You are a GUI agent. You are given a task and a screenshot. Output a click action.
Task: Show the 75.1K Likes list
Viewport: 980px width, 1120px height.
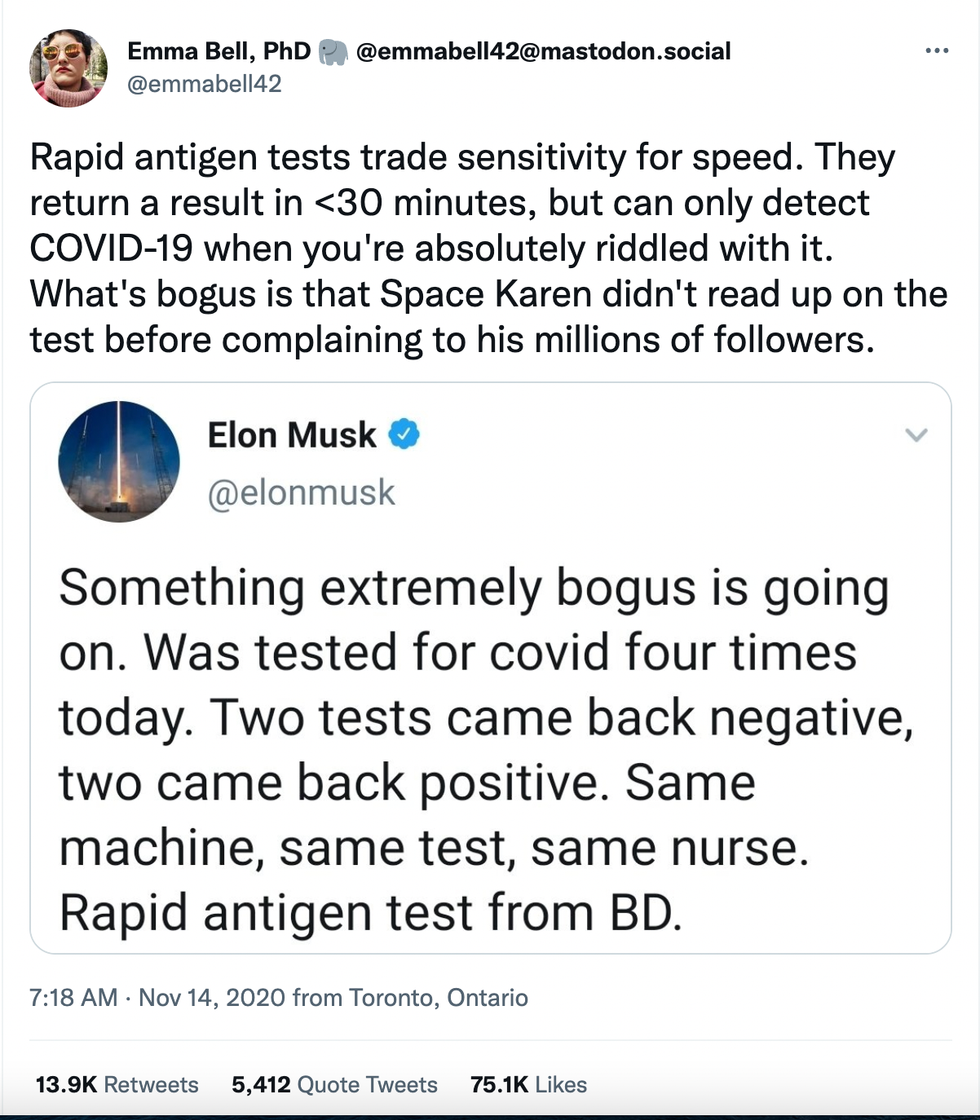click(528, 1084)
